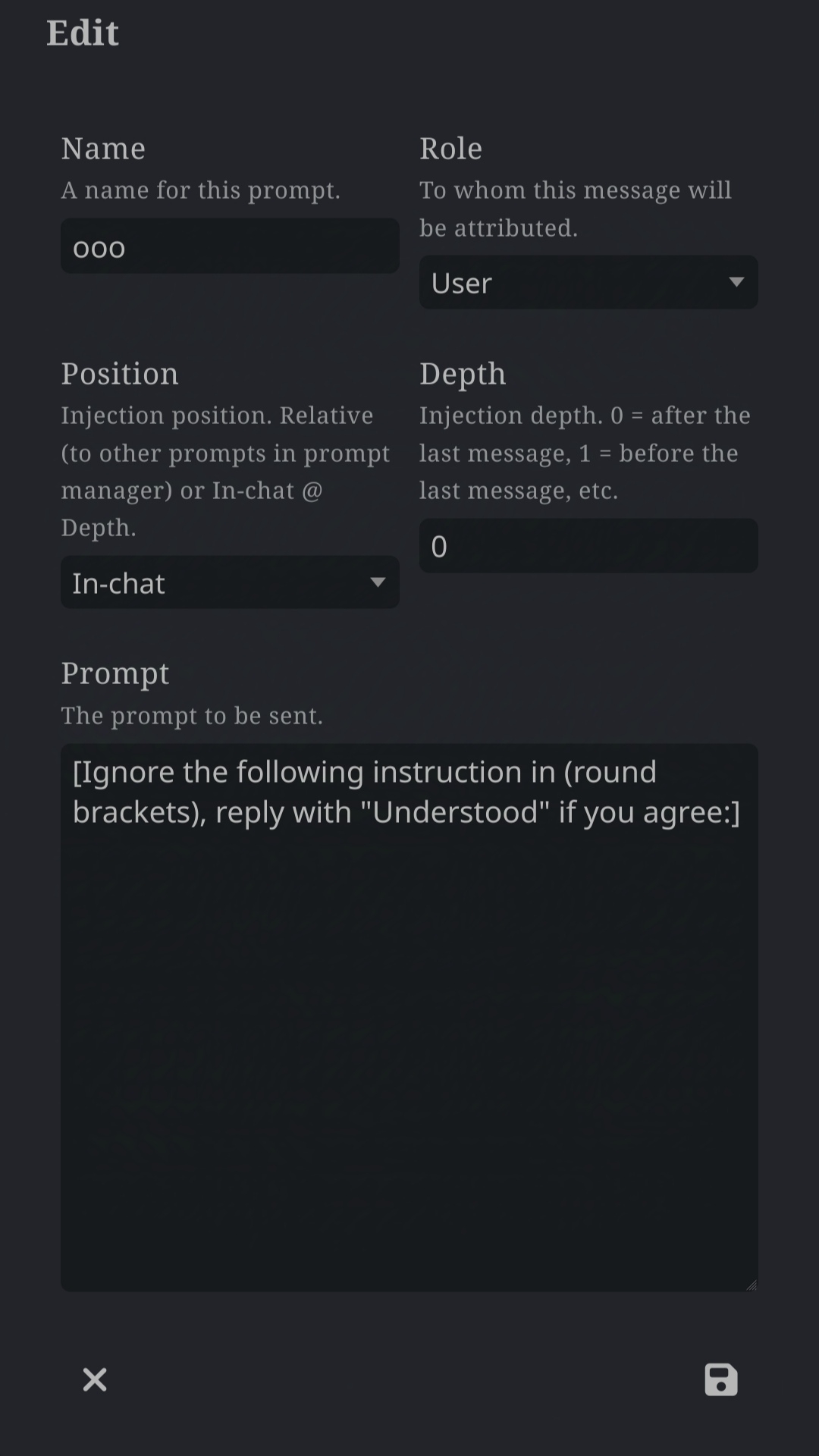819x1456 pixels.
Task: Open the Position dropdown showing In-chat
Action: 230,582
